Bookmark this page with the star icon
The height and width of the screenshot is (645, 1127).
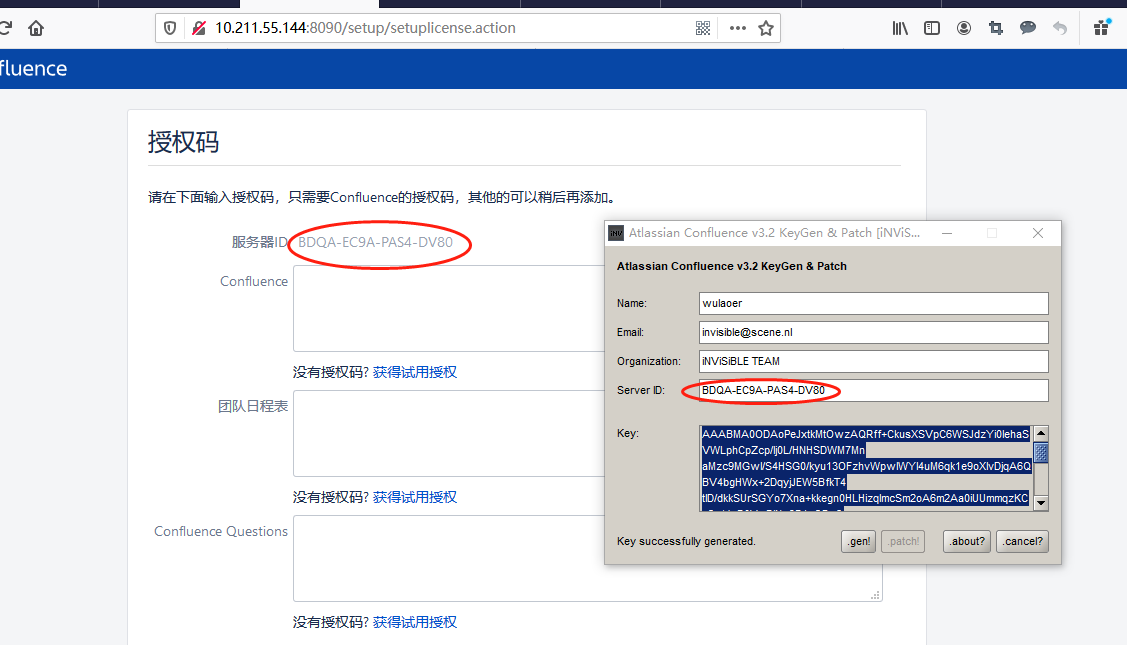coord(766,28)
